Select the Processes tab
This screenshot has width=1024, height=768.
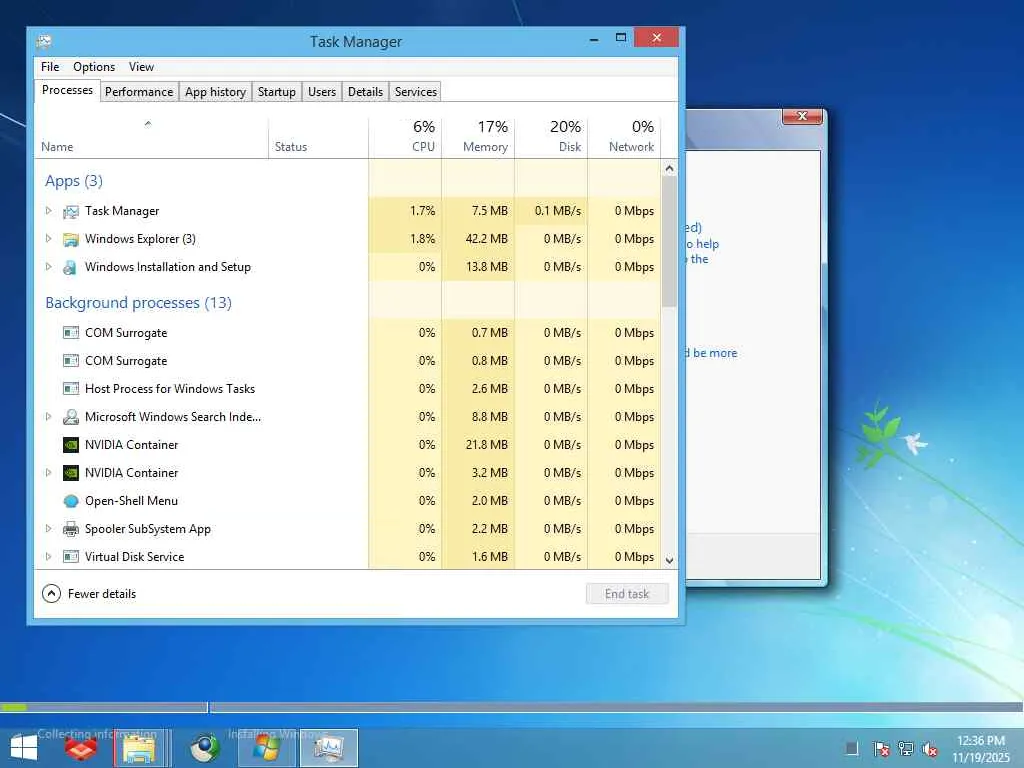(67, 90)
